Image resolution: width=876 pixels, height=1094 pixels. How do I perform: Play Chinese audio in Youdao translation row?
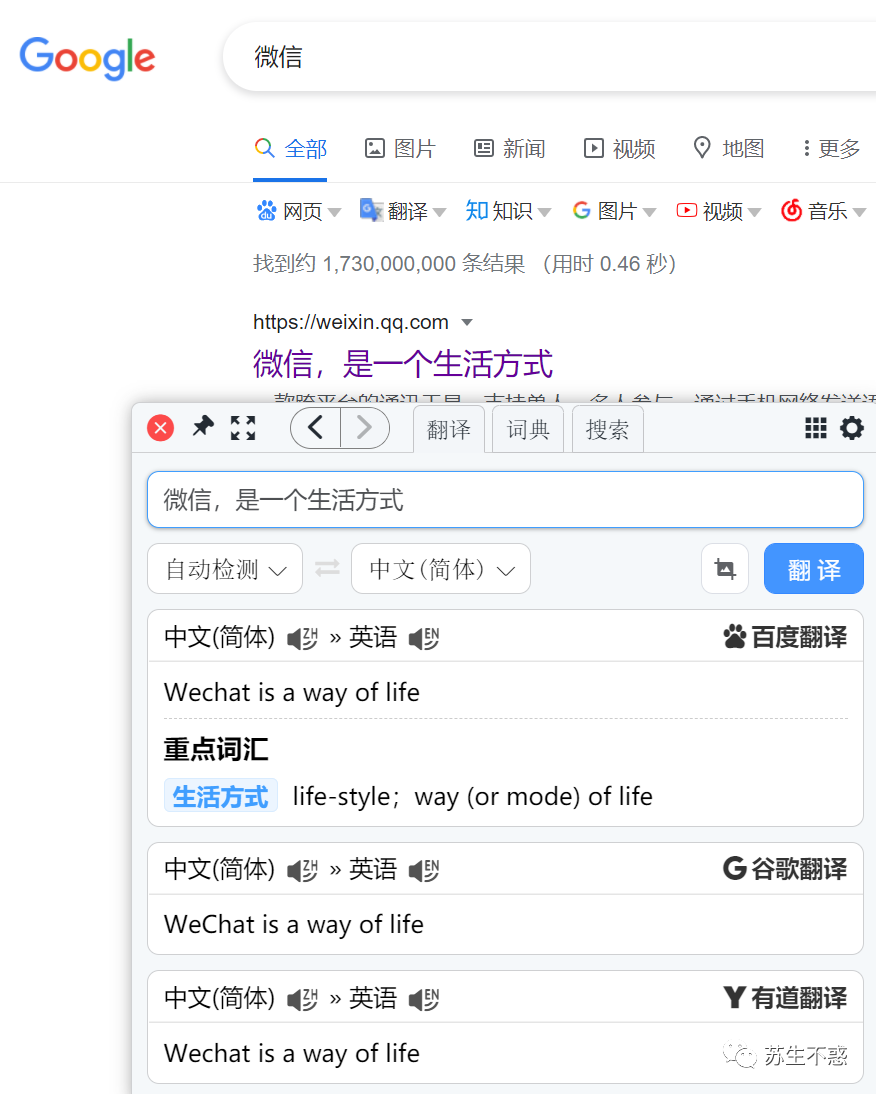303,999
